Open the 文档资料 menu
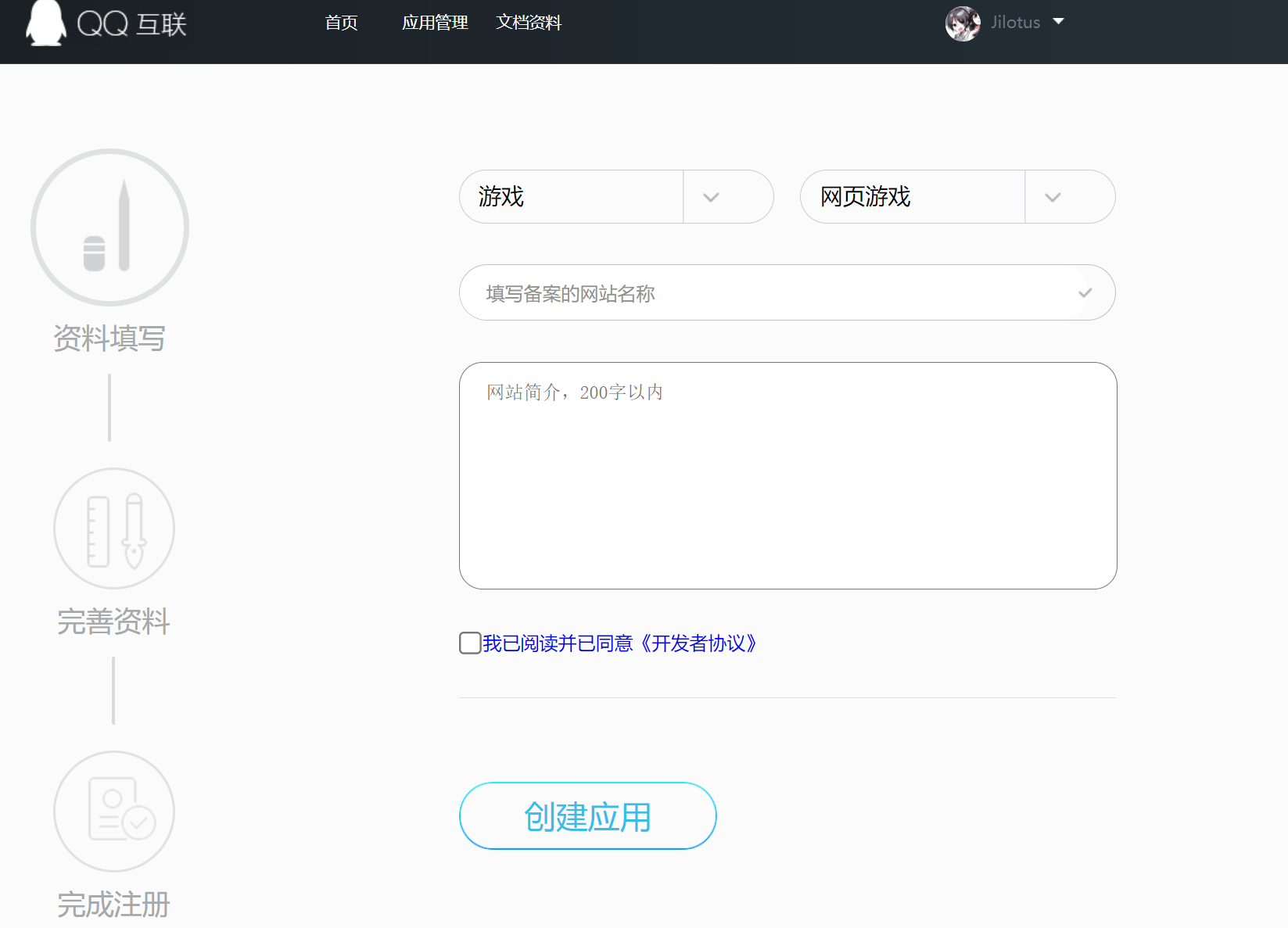The width and height of the screenshot is (1288, 928). tap(529, 23)
